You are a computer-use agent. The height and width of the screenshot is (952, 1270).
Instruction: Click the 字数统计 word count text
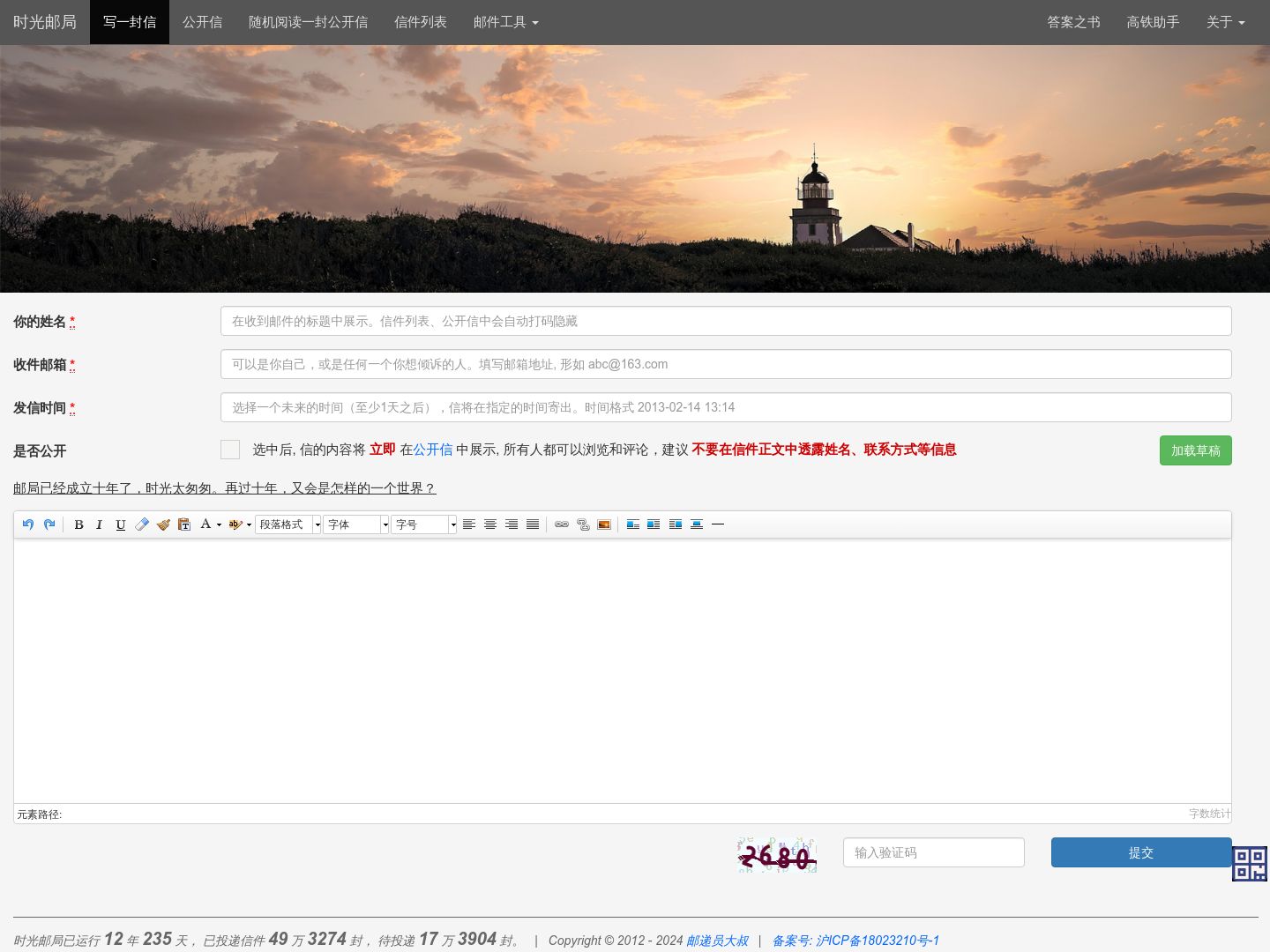pos(1209,814)
